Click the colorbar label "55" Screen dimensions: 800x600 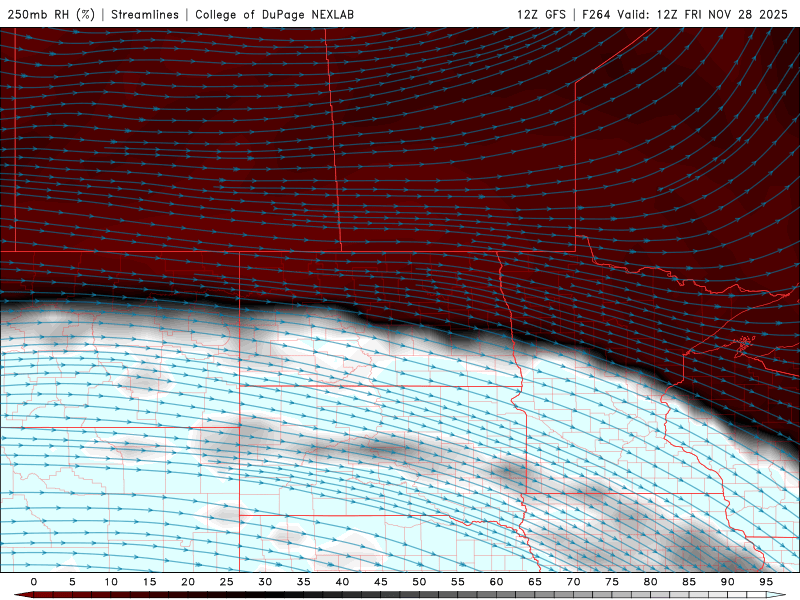coord(458,582)
